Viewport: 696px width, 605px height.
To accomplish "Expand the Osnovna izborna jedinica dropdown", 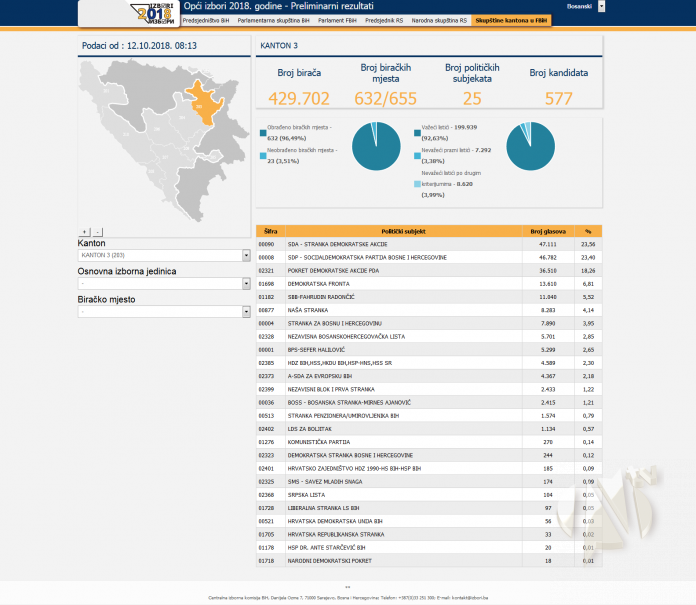I will click(246, 283).
